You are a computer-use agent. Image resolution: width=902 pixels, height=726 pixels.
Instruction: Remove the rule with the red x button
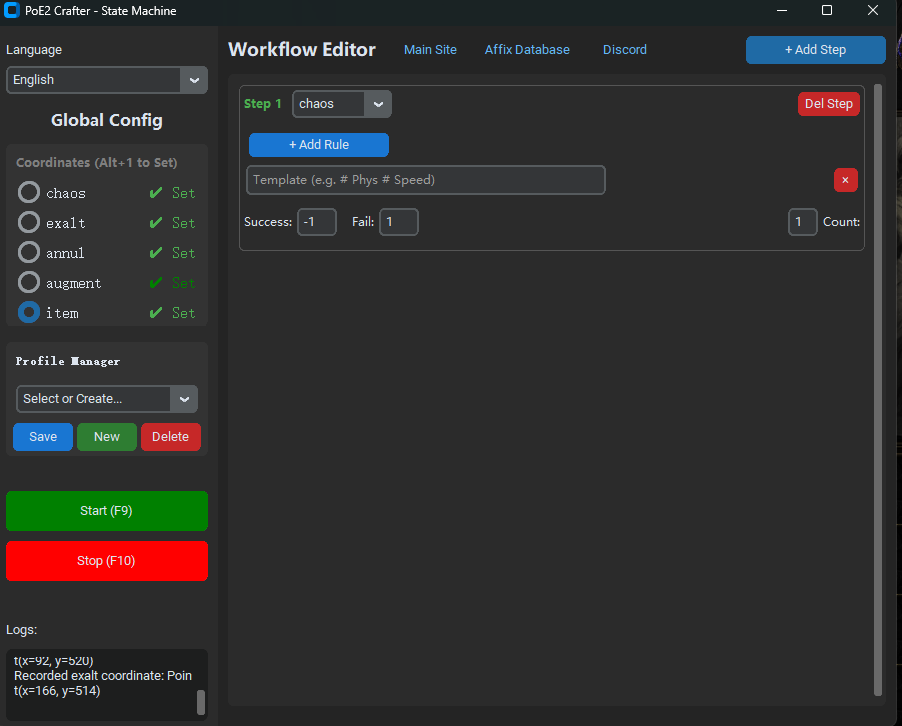[x=845, y=180]
